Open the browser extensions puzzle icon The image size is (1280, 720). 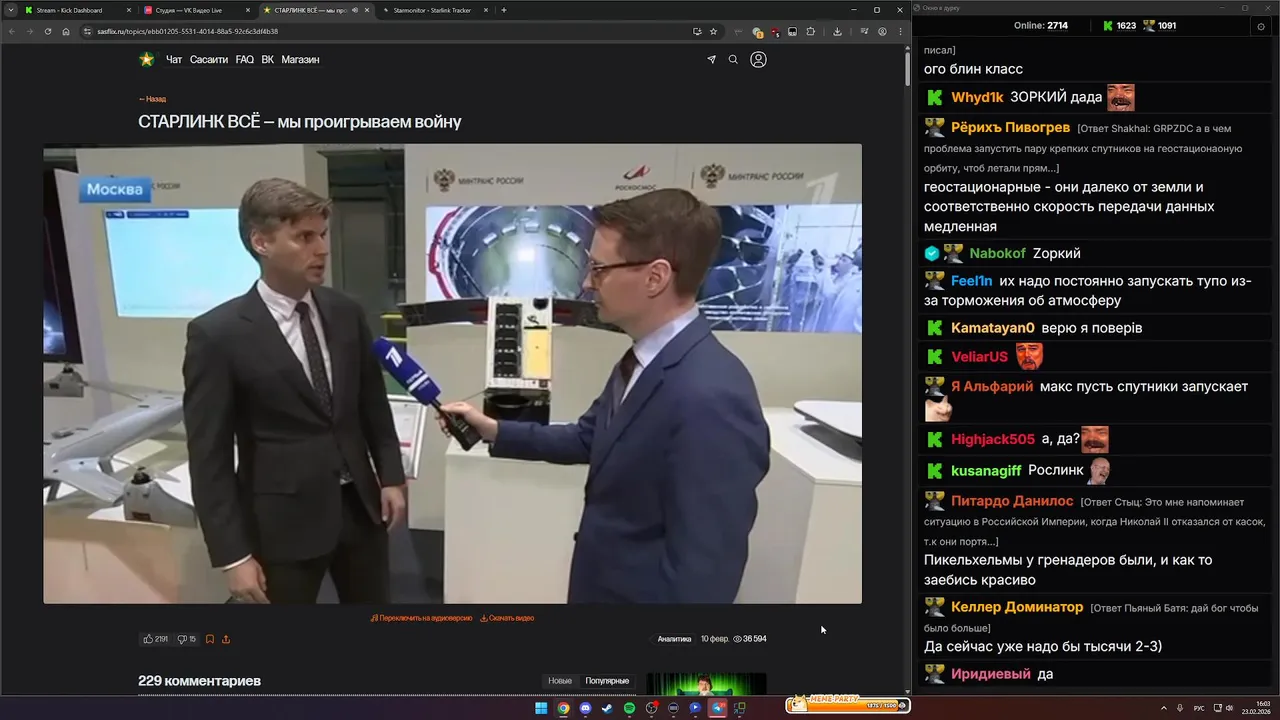coord(810,31)
